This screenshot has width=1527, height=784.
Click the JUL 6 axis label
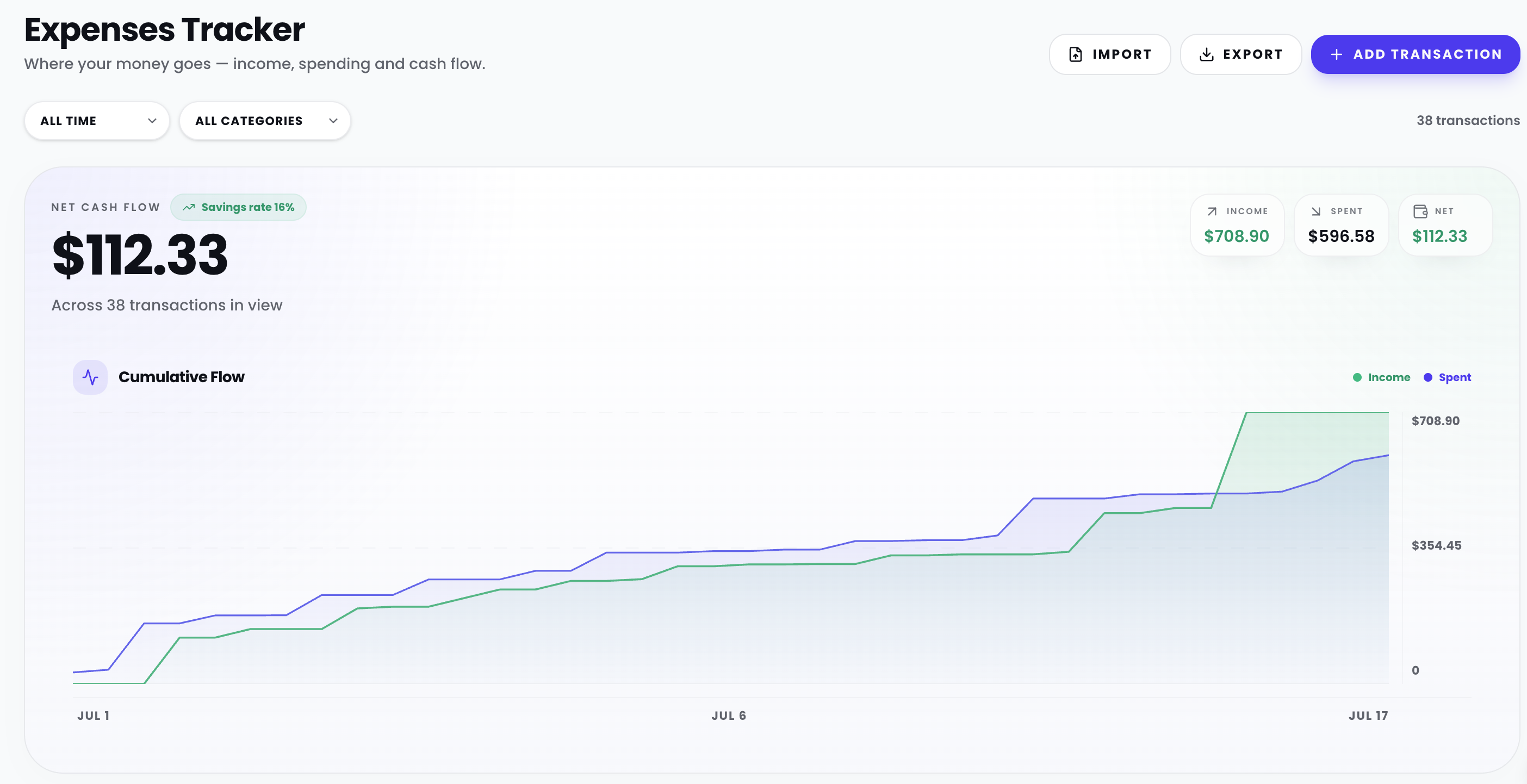click(x=729, y=716)
